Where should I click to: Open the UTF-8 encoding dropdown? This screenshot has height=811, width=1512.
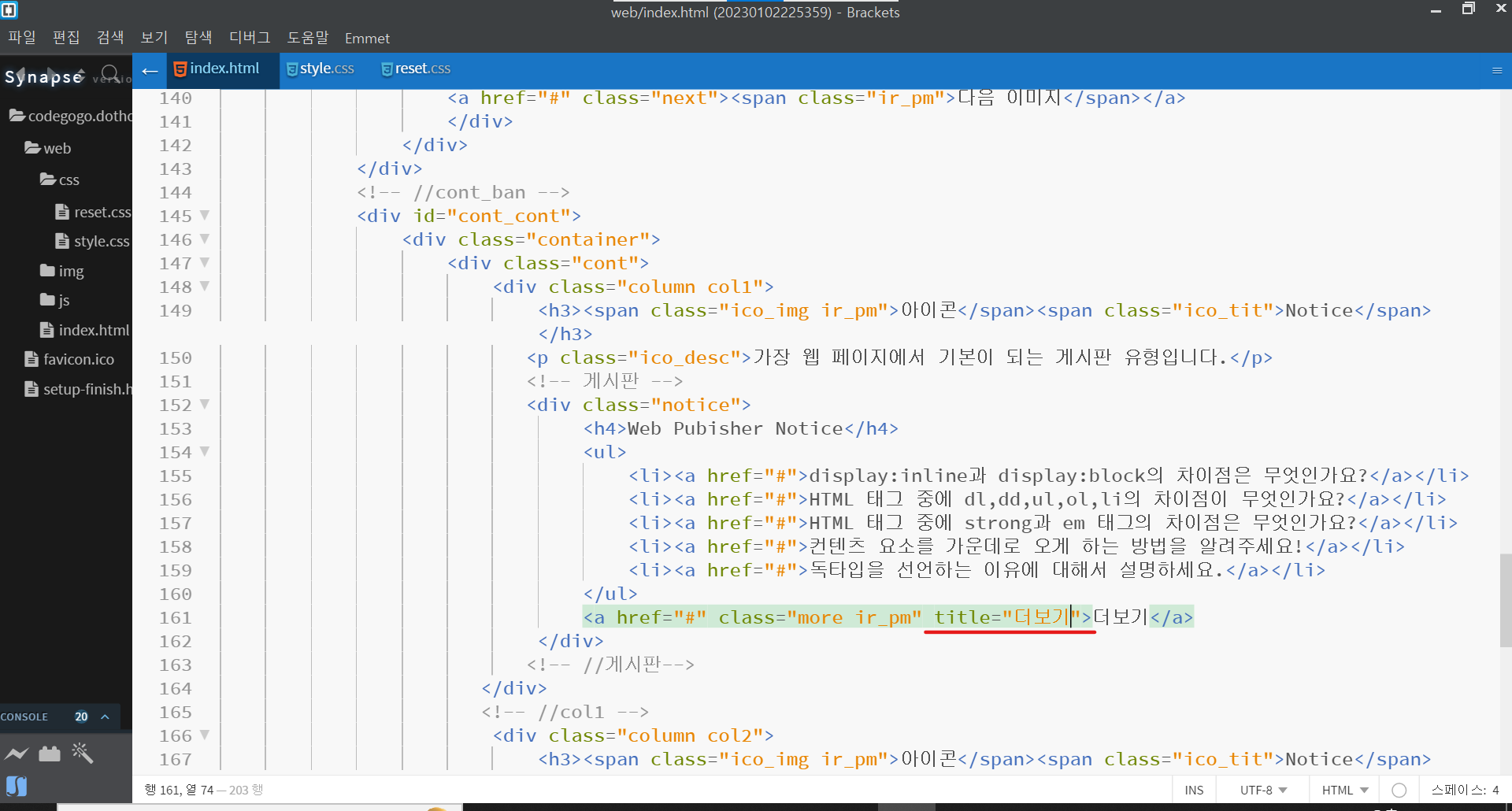(x=1263, y=790)
